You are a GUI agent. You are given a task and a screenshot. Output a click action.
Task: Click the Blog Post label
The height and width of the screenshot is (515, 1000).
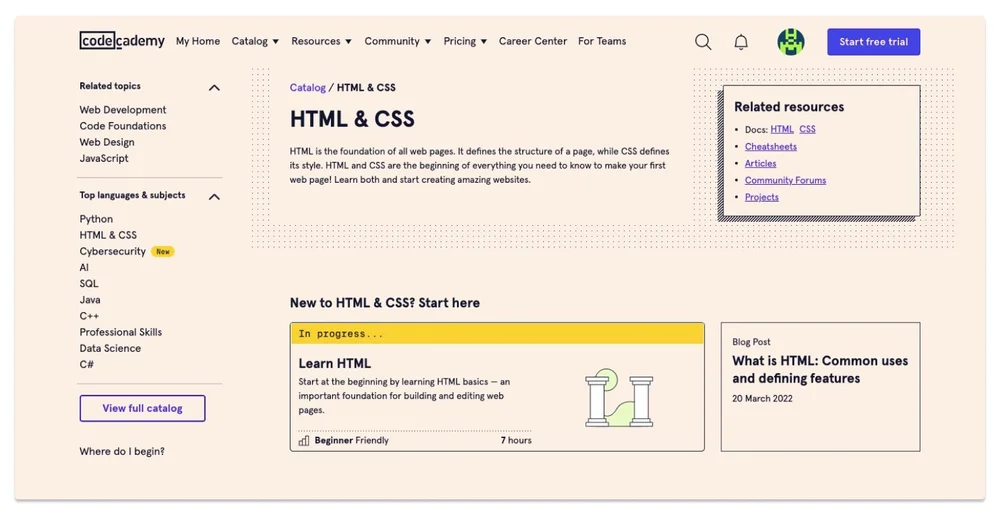(x=751, y=342)
